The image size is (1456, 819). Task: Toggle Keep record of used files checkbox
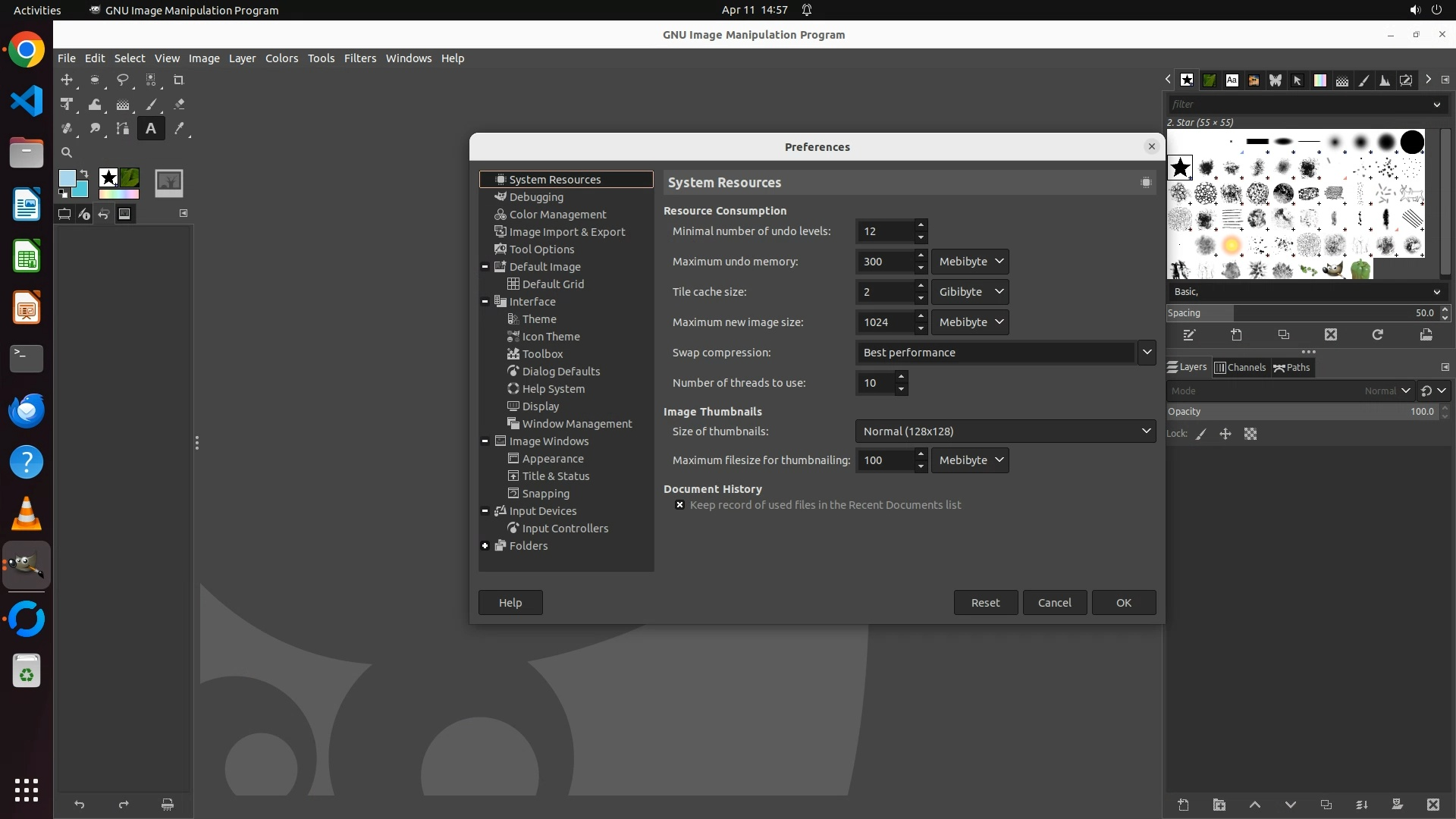[679, 505]
